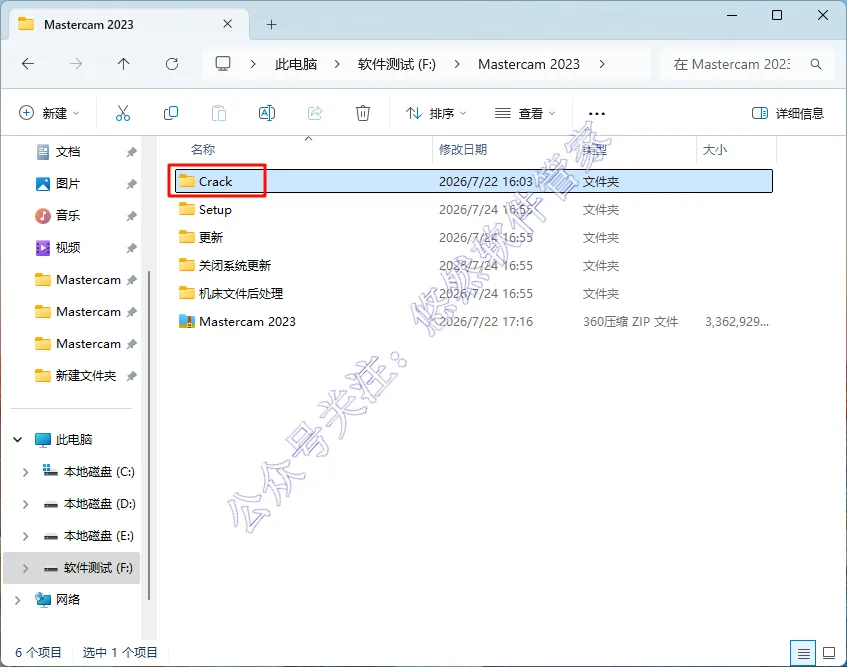Open the 新建 dropdown menu
This screenshot has height=667, width=847.
[49, 113]
